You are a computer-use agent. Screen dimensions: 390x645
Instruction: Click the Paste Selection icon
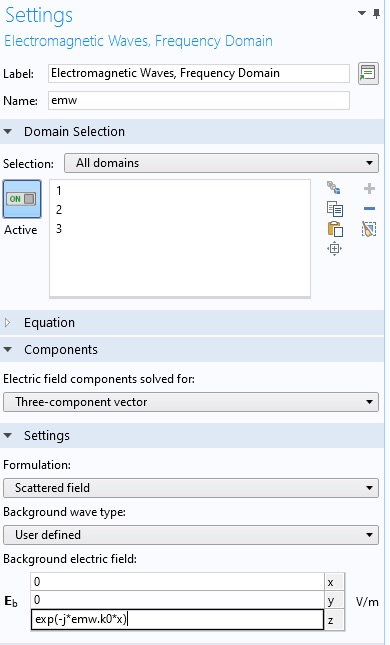point(335,229)
